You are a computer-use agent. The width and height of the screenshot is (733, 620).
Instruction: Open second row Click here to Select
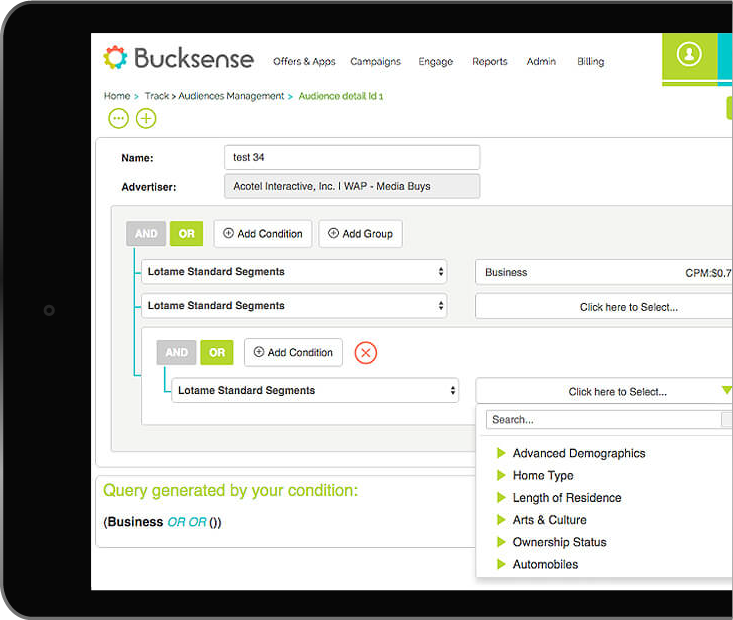[604, 307]
